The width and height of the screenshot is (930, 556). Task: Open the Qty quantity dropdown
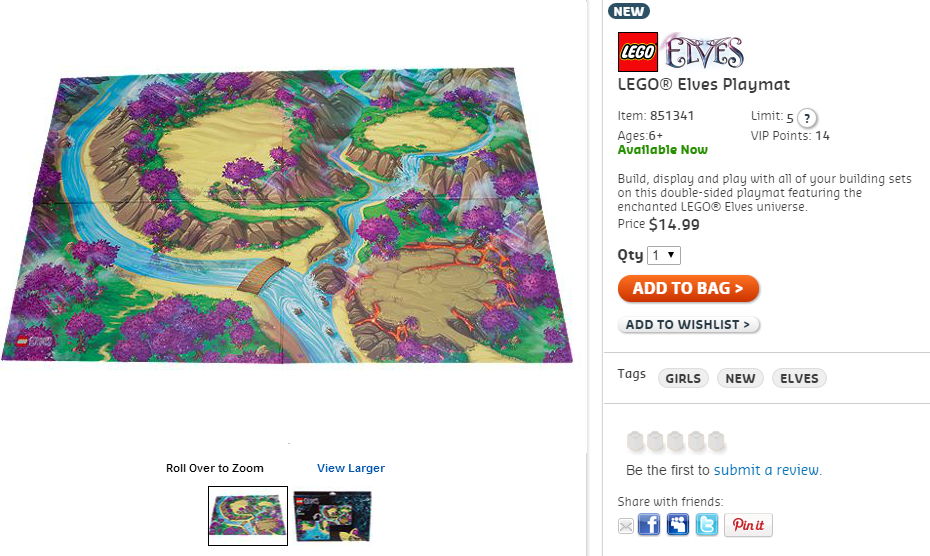664,255
